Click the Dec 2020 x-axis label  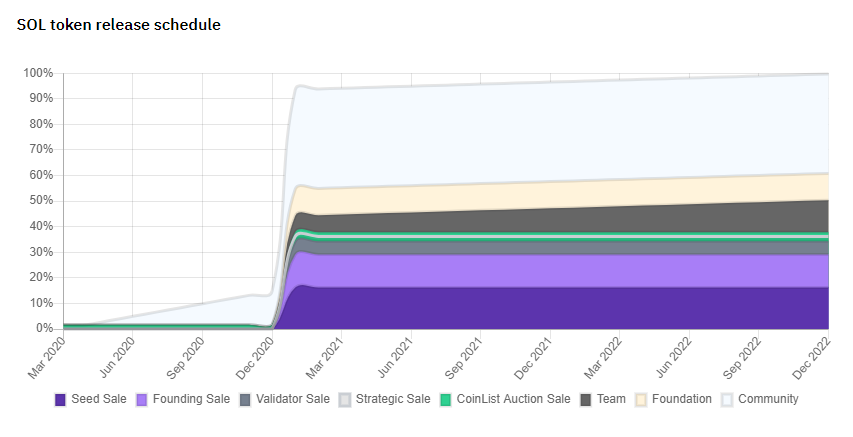pos(255,358)
